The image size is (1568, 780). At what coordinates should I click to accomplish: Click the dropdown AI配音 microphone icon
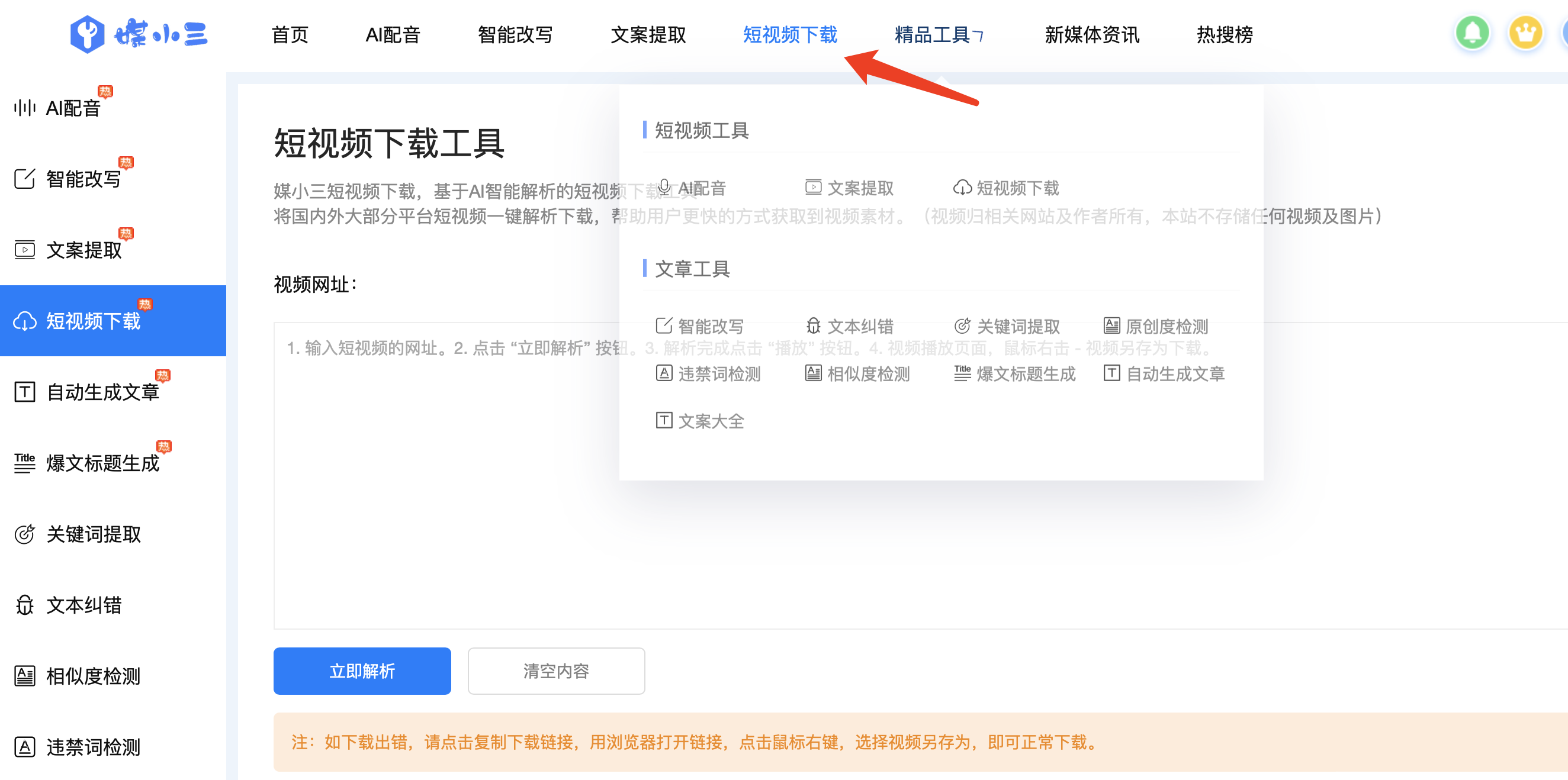tap(664, 188)
